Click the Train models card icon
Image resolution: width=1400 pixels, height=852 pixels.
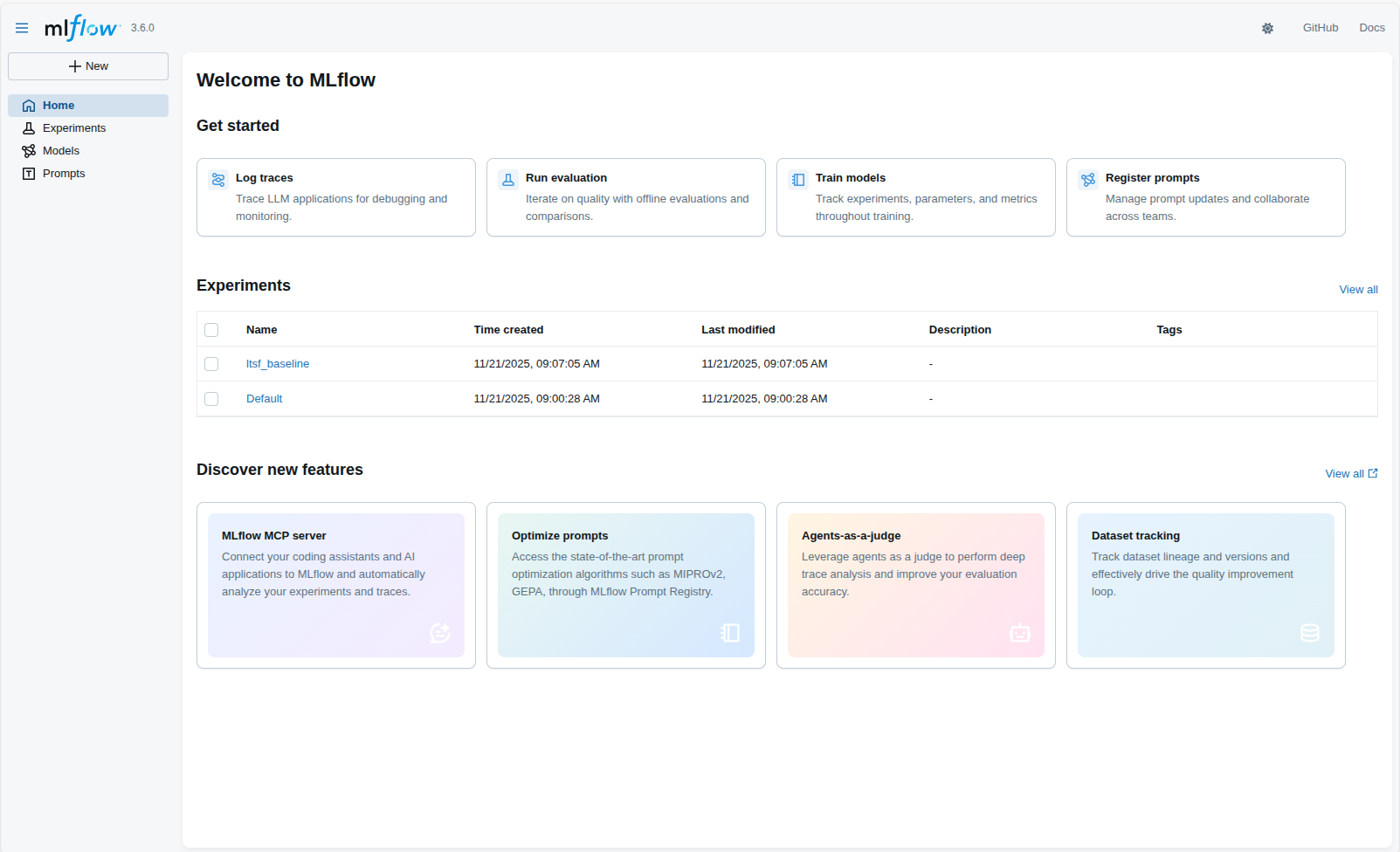click(798, 179)
